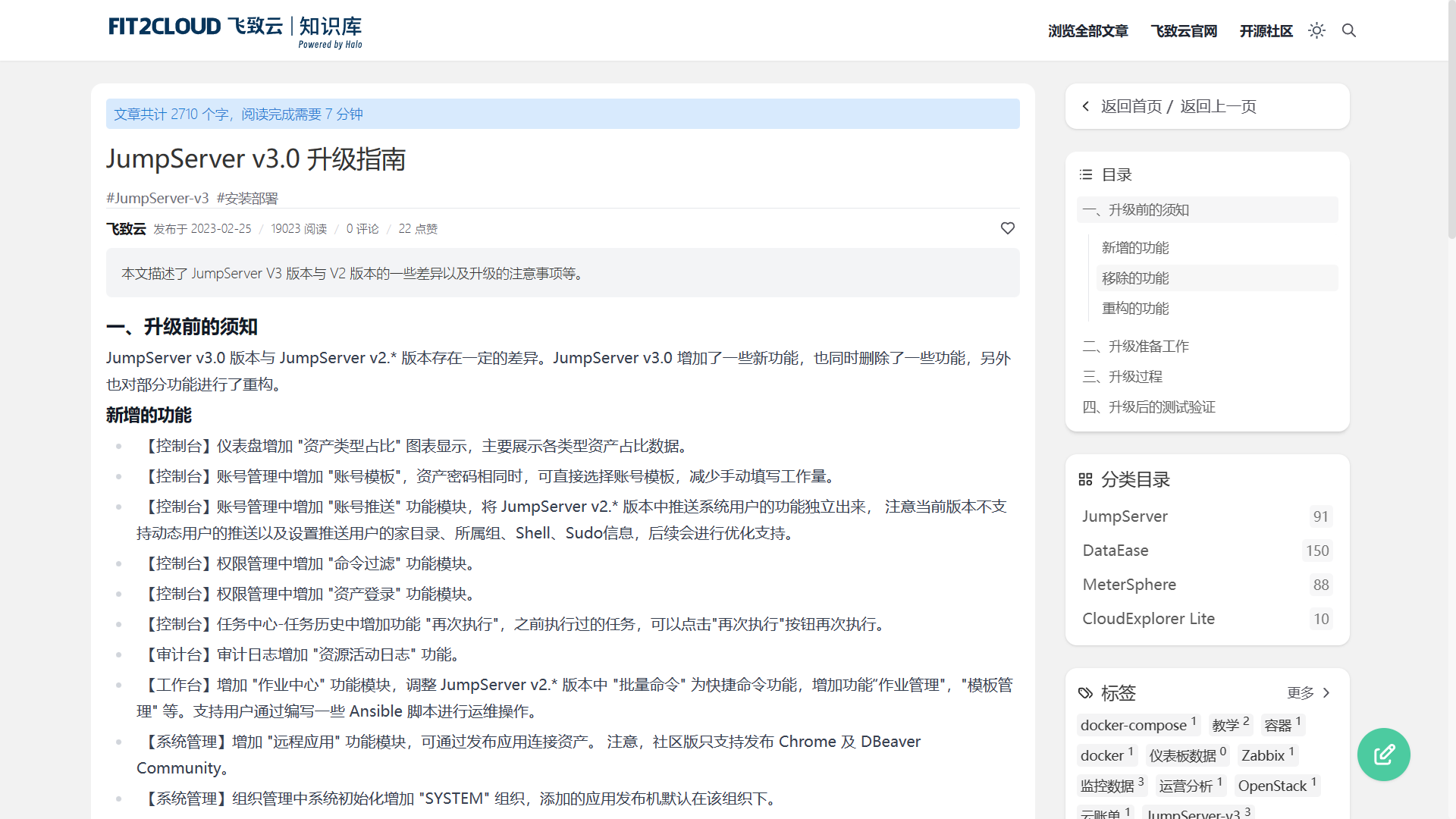
Task: Click the FIT2CLOUD 飞致云 logo
Action: click(235, 31)
